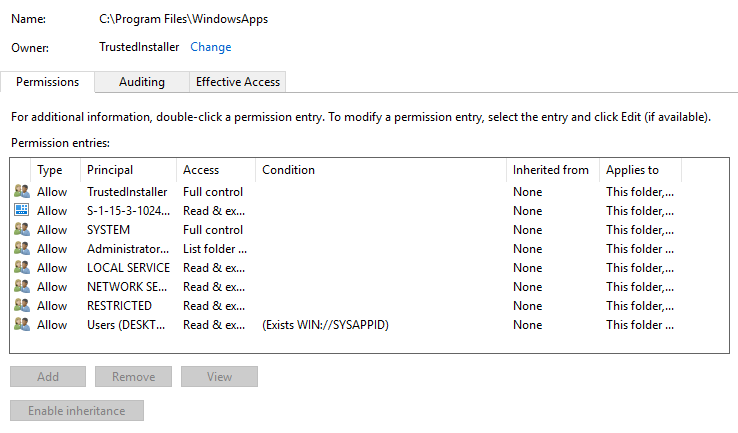Select the Permissions tab
Viewport: 738px width, 433px height.
(x=48, y=82)
